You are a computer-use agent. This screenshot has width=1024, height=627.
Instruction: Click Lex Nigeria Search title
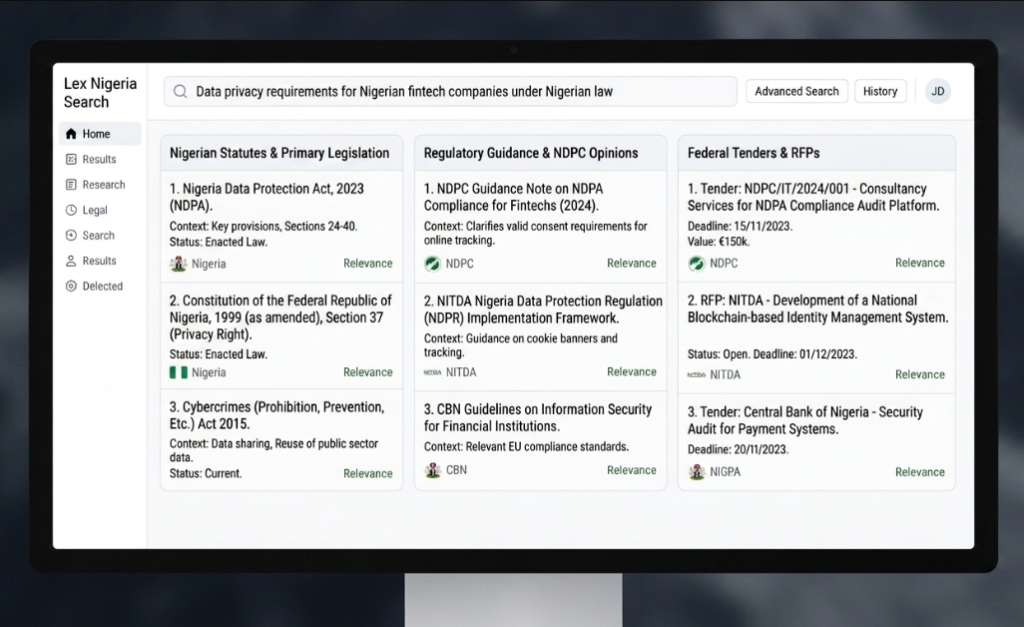[100, 93]
